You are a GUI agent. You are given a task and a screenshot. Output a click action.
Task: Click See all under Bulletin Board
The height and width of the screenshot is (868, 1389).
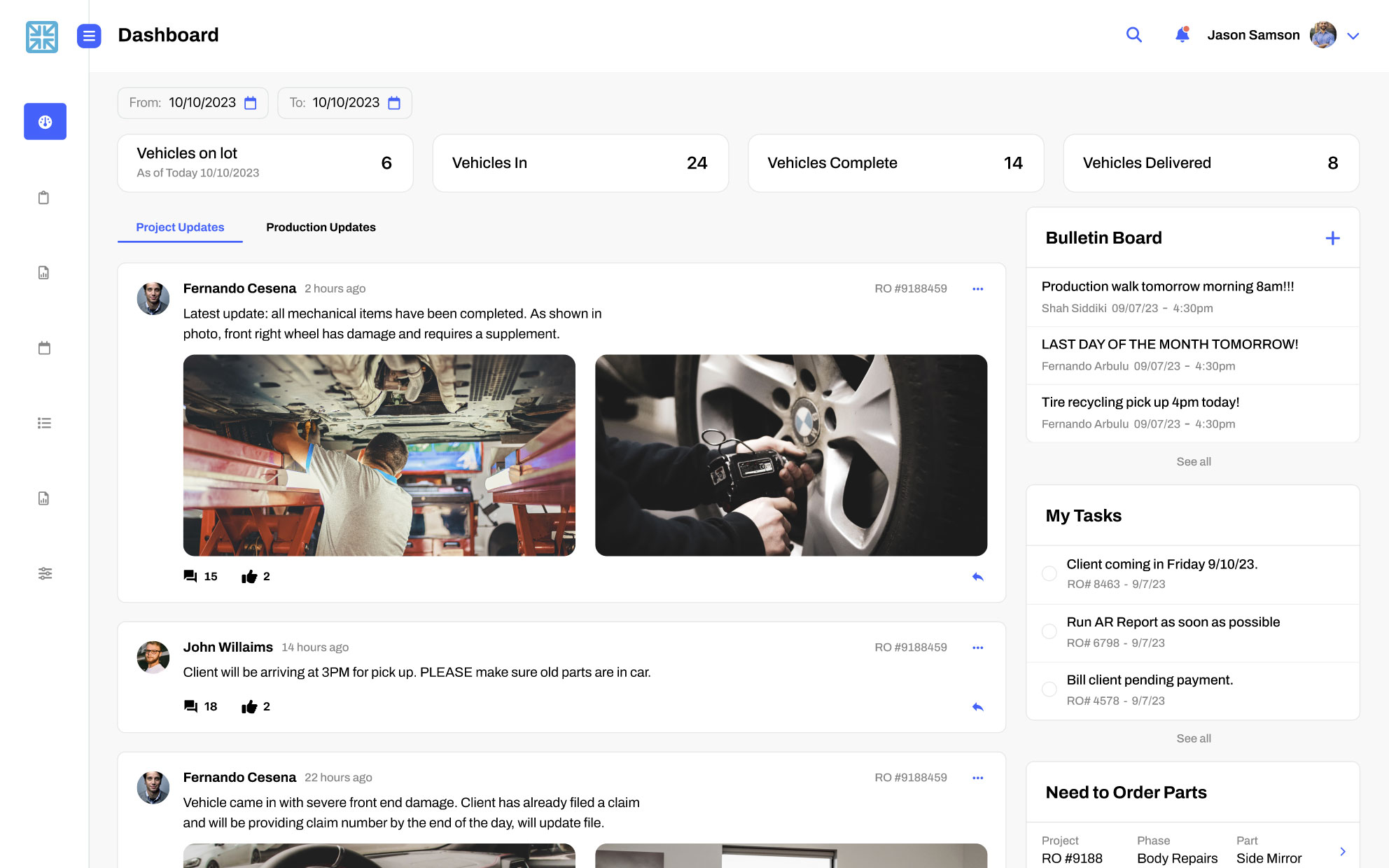(x=1193, y=462)
